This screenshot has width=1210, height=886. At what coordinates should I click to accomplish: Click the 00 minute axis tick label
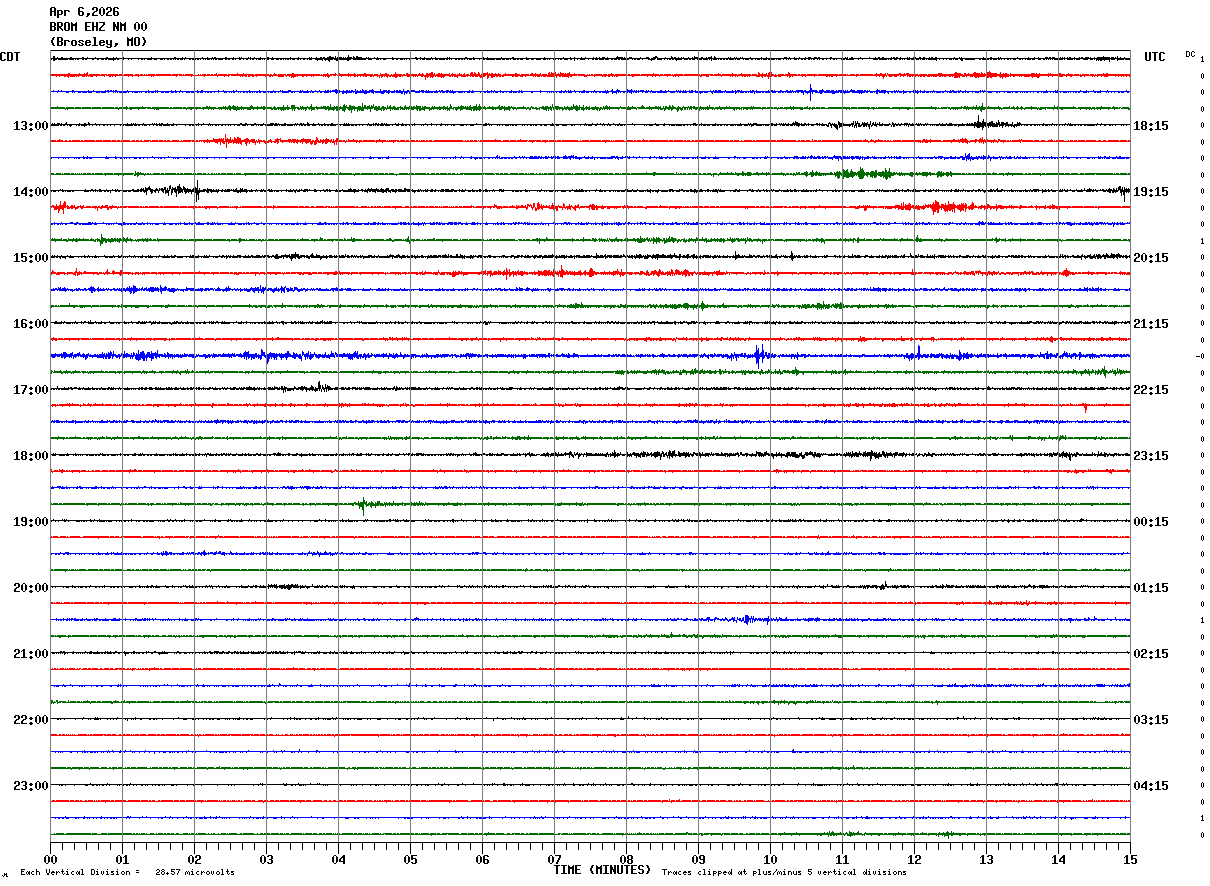50,859
